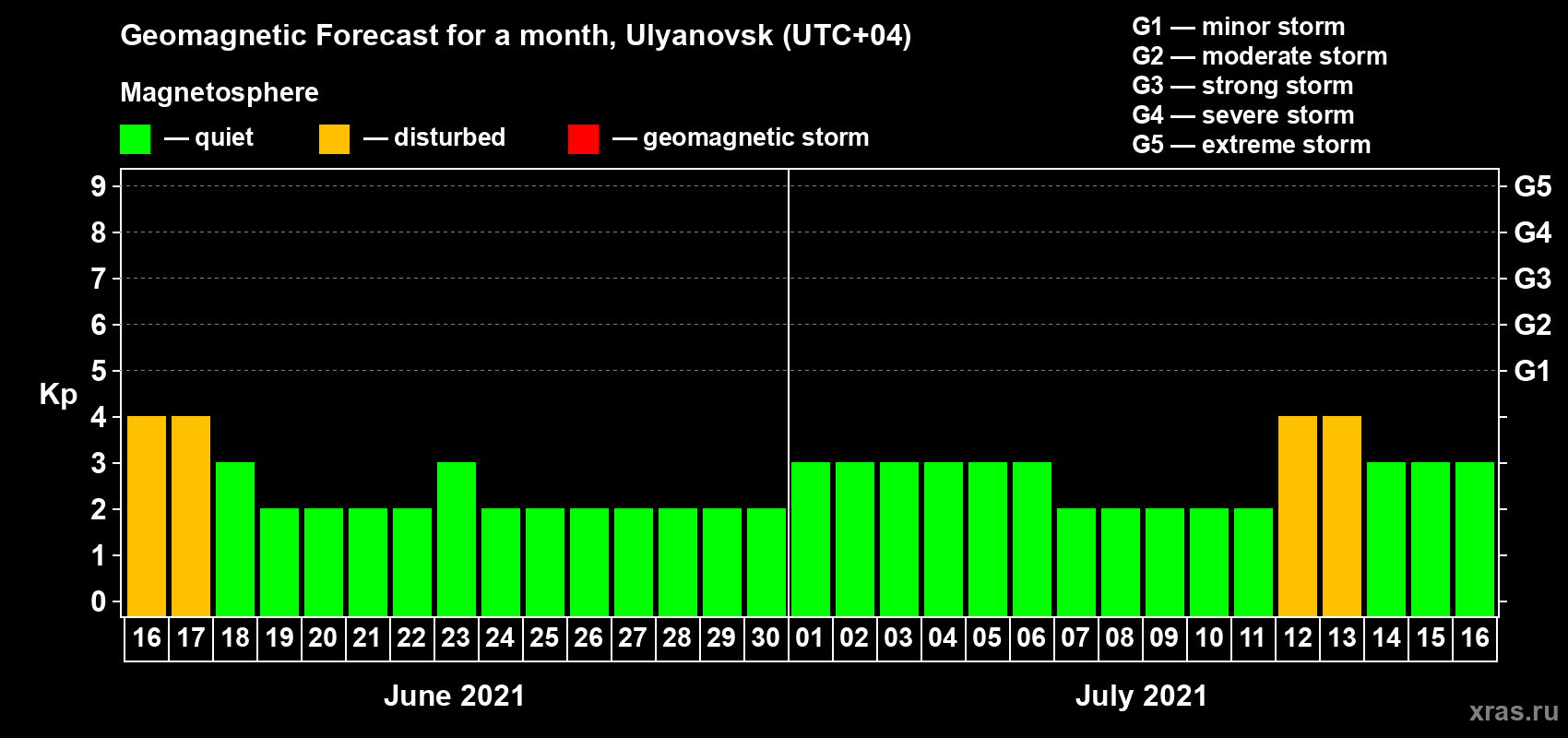Click the G4 right axis label
The image size is (1568, 738).
tap(1533, 232)
